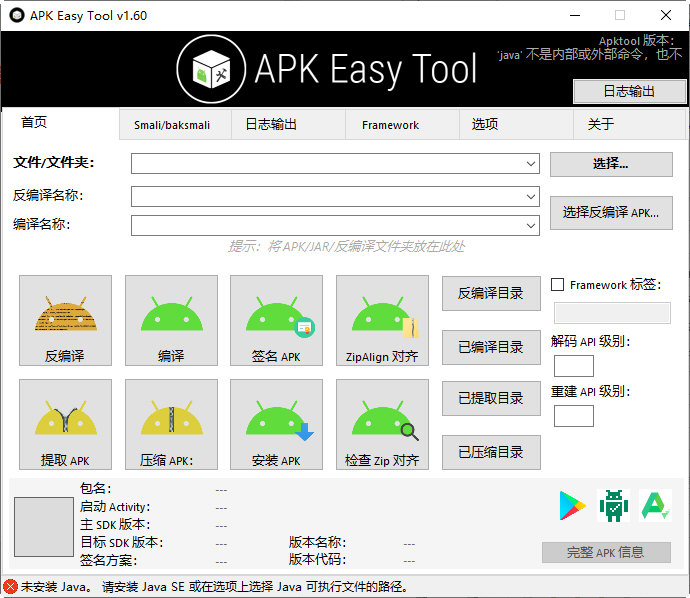Click the Framework 标签 text field
The height and width of the screenshot is (598, 690).
coord(612,313)
